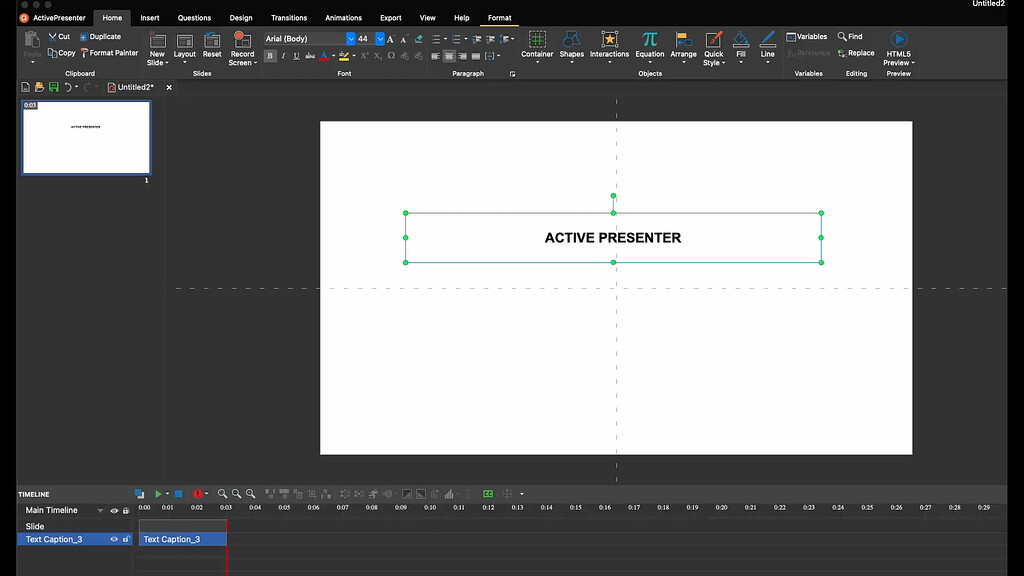The height and width of the screenshot is (576, 1024).
Task: Open the Insert ribbon tab
Action: click(x=150, y=18)
